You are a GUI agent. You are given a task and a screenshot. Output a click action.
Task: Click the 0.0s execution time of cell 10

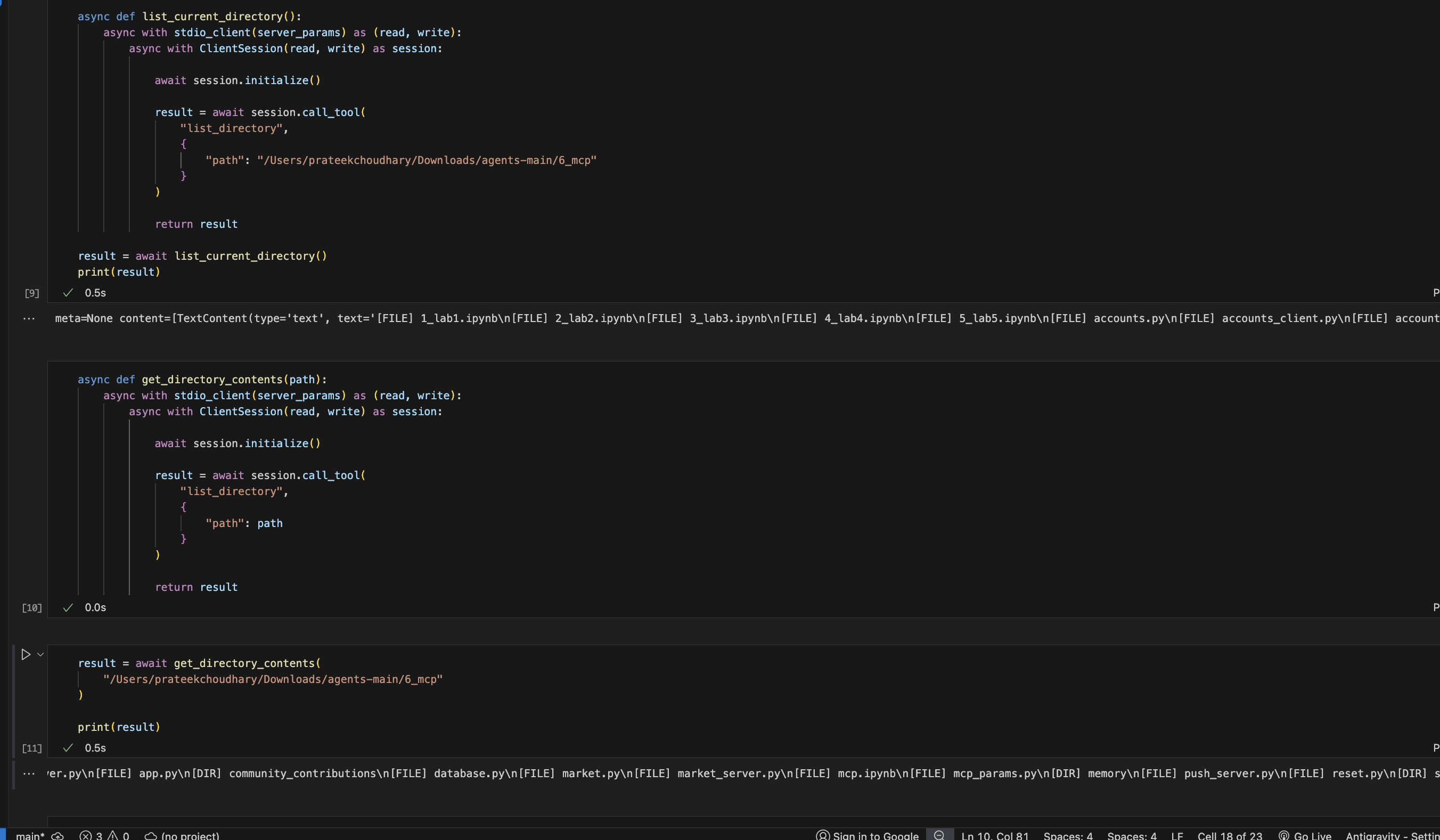tap(95, 607)
